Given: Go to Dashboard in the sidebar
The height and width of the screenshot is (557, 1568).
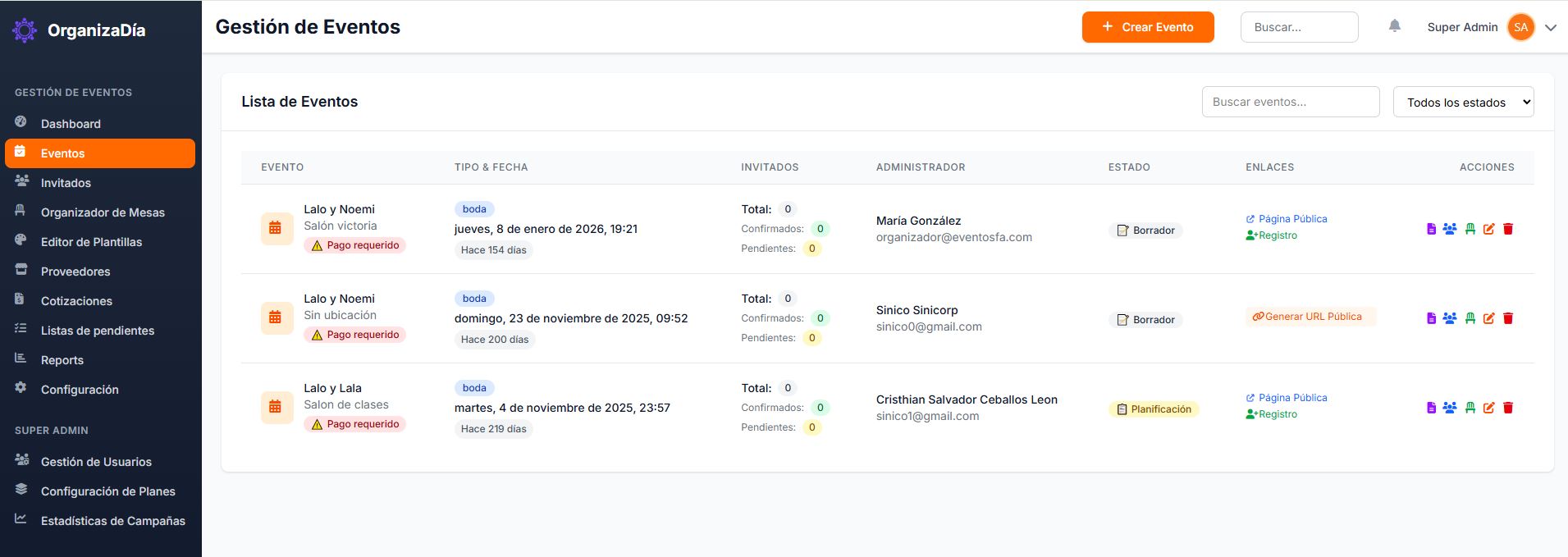Looking at the screenshot, I should [100, 124].
